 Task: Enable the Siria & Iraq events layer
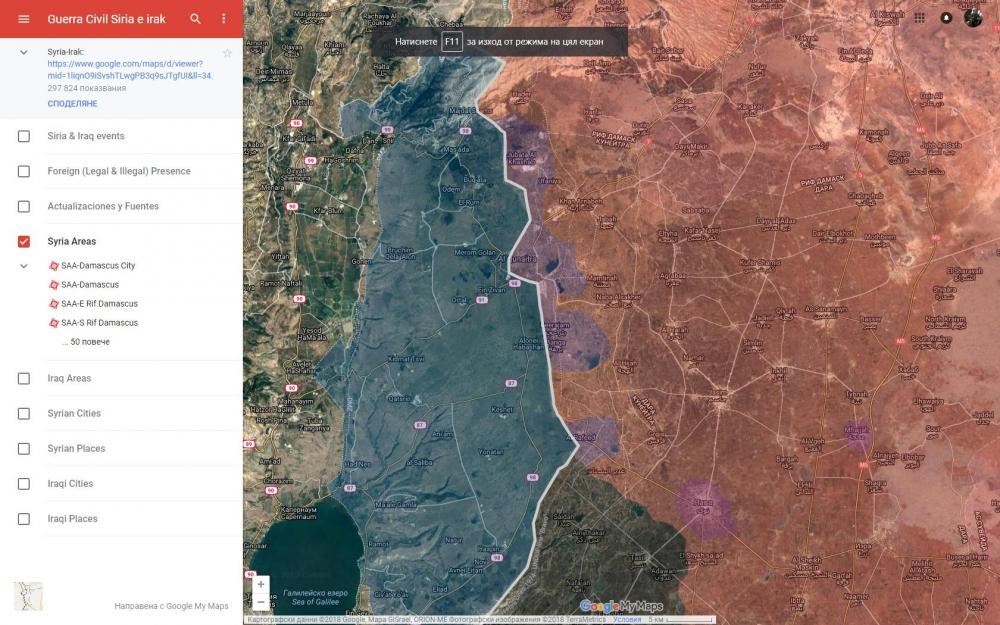(24, 136)
